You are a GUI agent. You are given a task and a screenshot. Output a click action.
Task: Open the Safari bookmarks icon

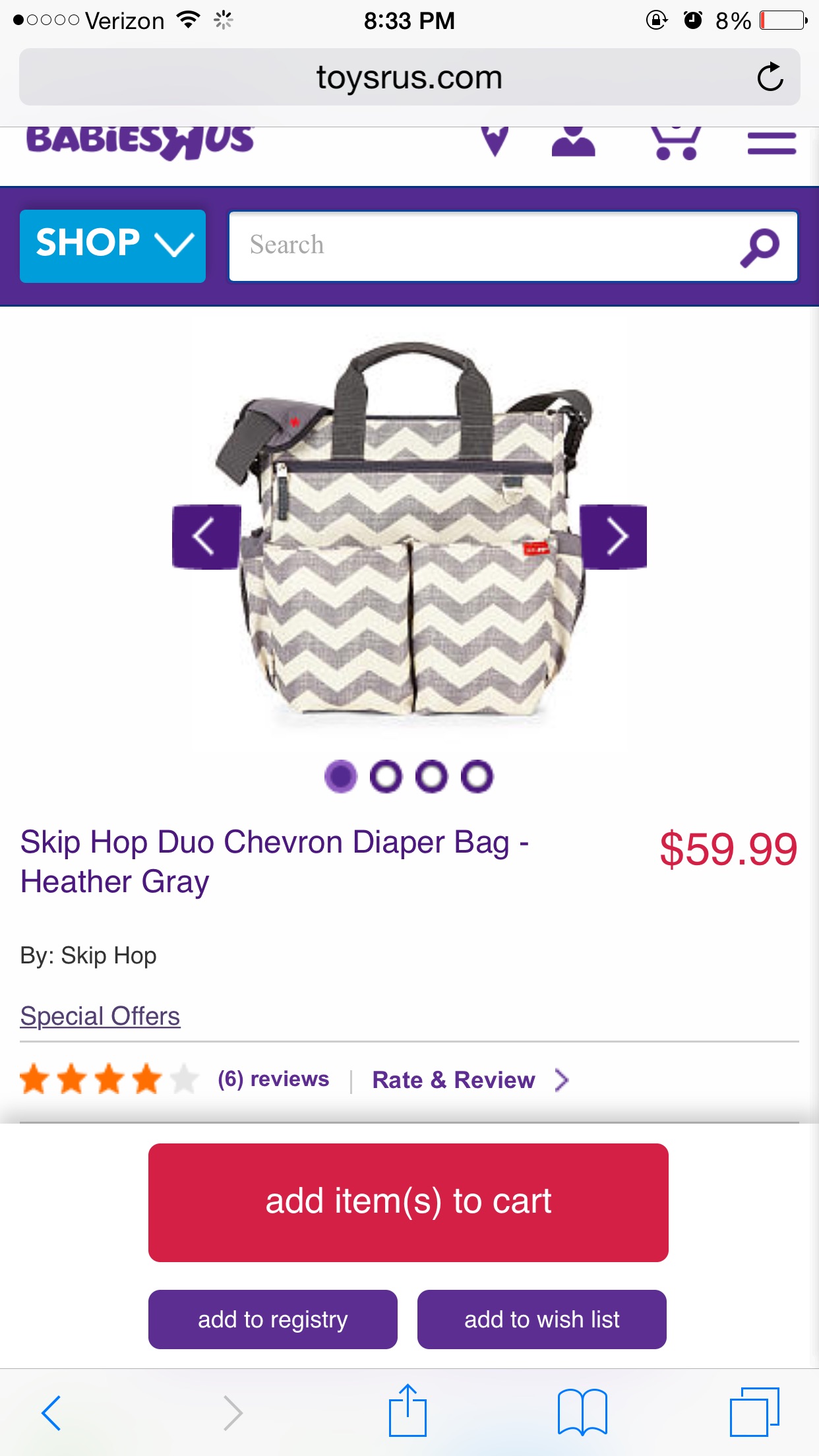[582, 1412]
